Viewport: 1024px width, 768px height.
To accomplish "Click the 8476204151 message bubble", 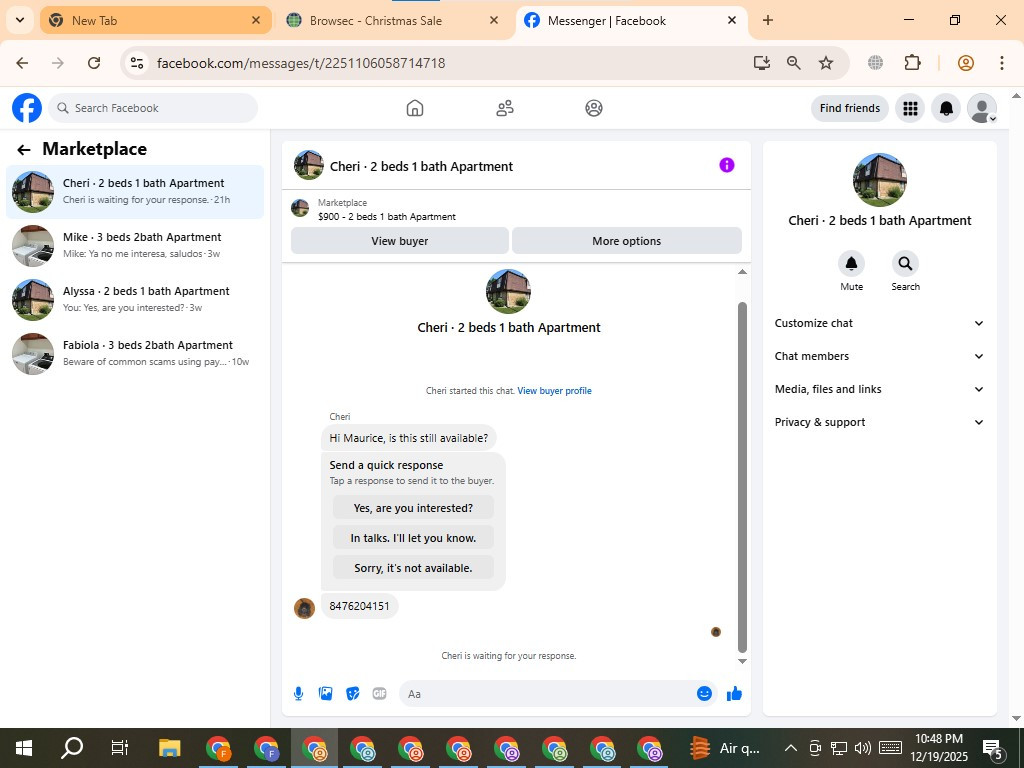I will point(359,606).
